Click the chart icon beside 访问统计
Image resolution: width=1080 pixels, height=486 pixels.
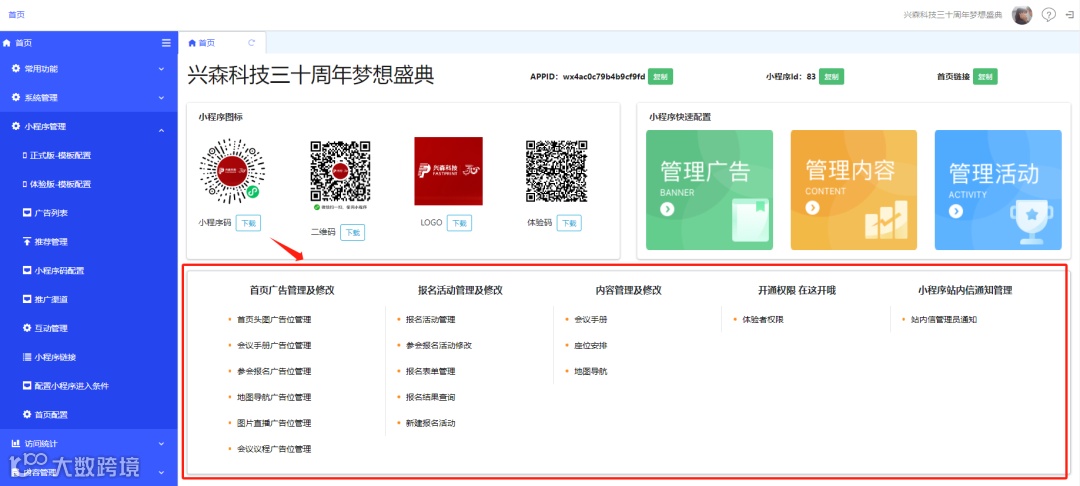(x=17, y=443)
